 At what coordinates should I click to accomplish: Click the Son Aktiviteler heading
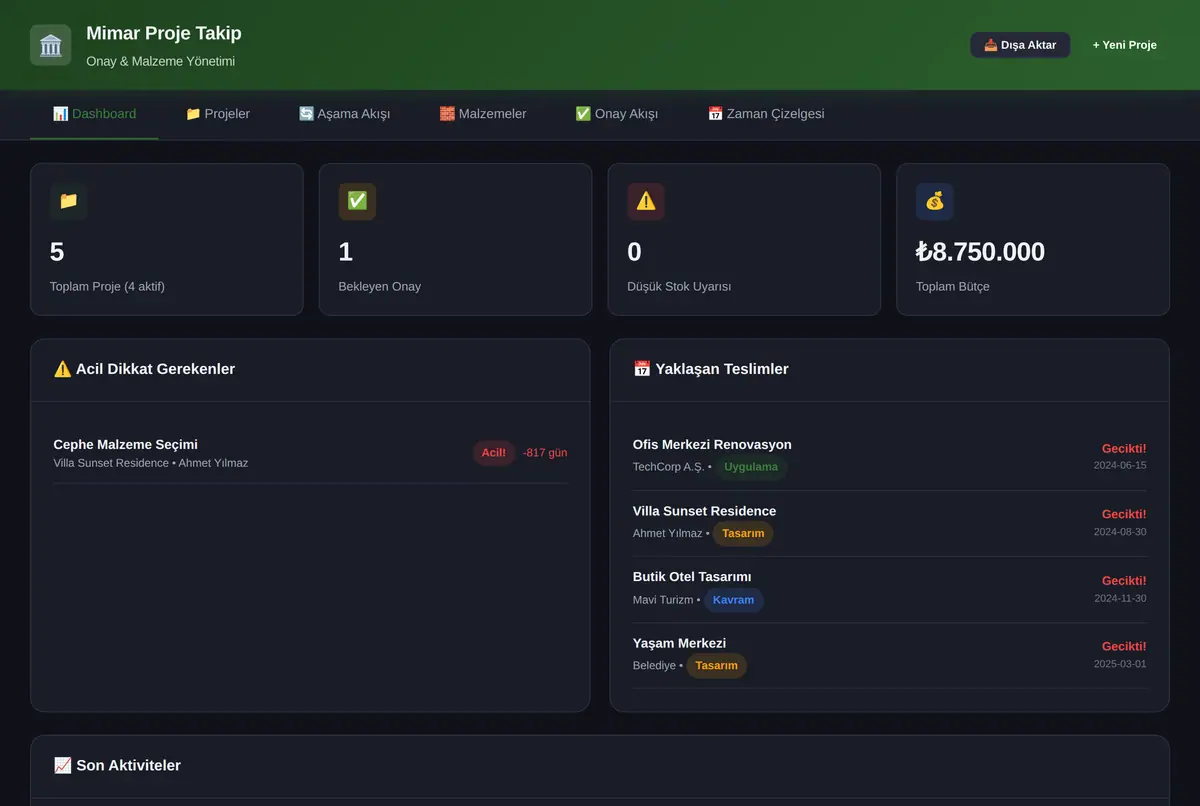tap(117, 766)
